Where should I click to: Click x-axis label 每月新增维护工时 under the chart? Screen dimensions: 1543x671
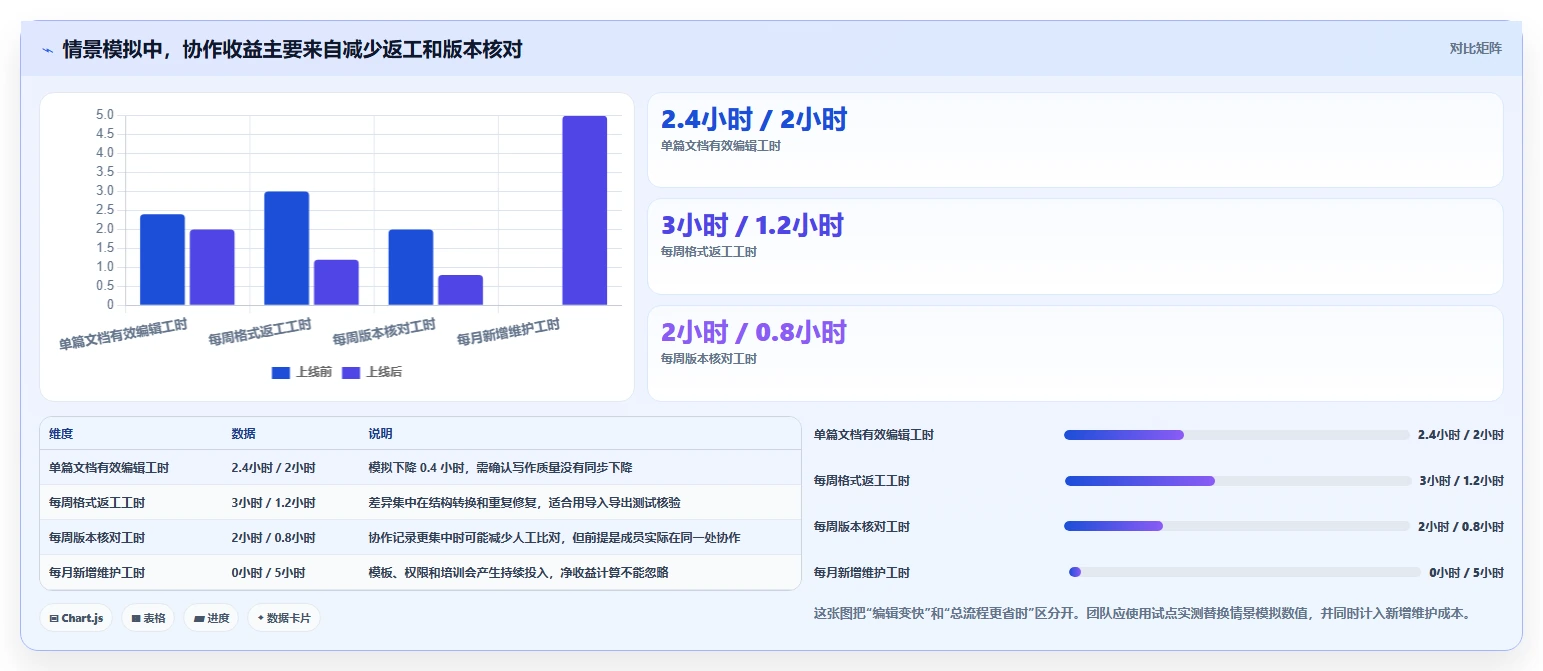[x=508, y=331]
